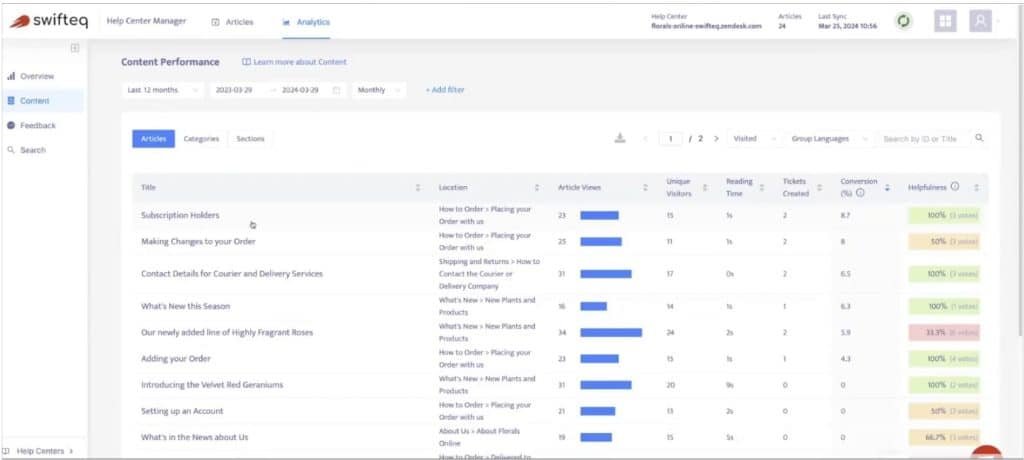
Task: Open Making Changes to your Order article
Action: click(199, 241)
